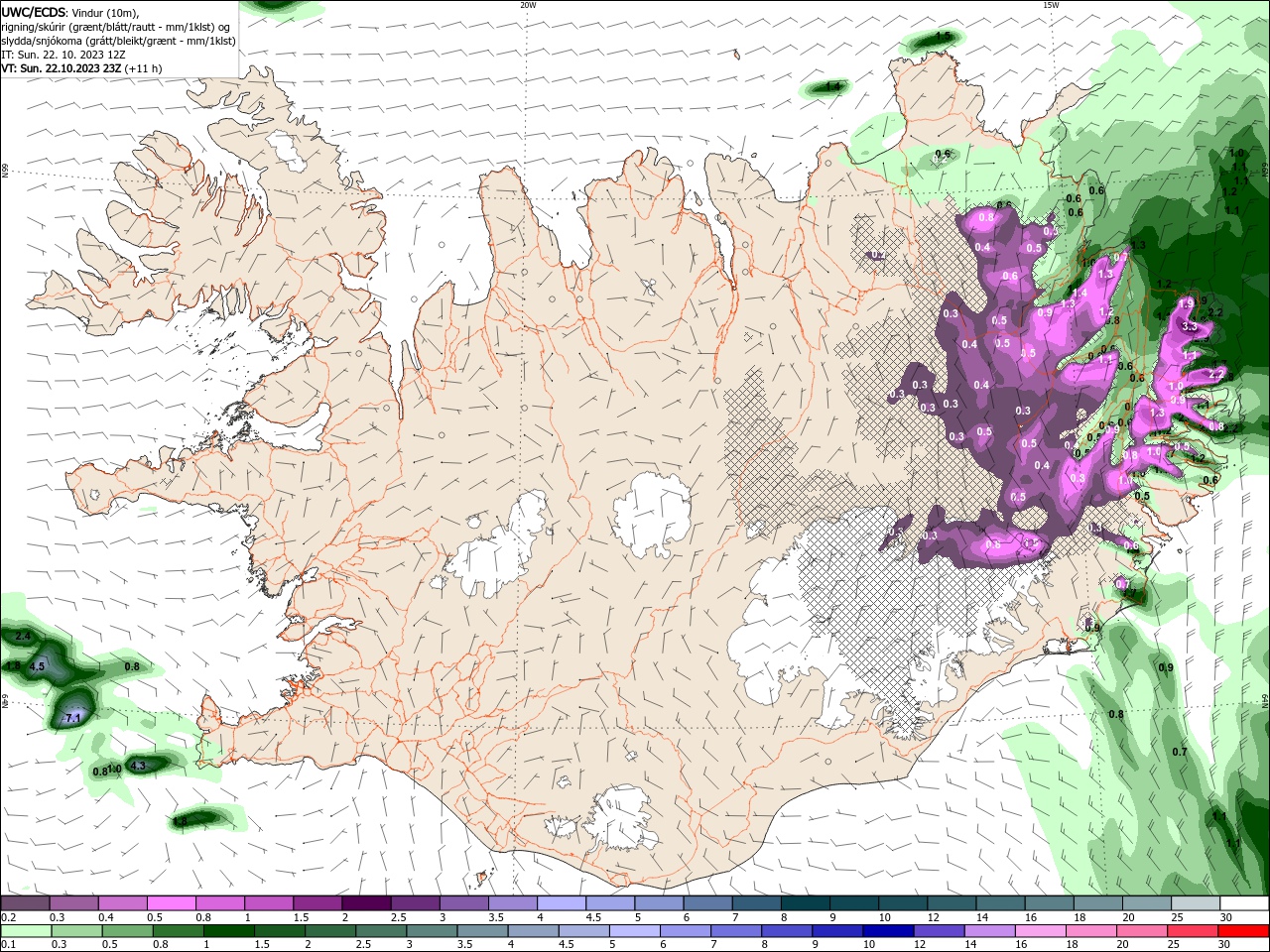Click the 4.3 precipitation value in the southwest
The height and width of the screenshot is (952, 1270).
tap(138, 765)
